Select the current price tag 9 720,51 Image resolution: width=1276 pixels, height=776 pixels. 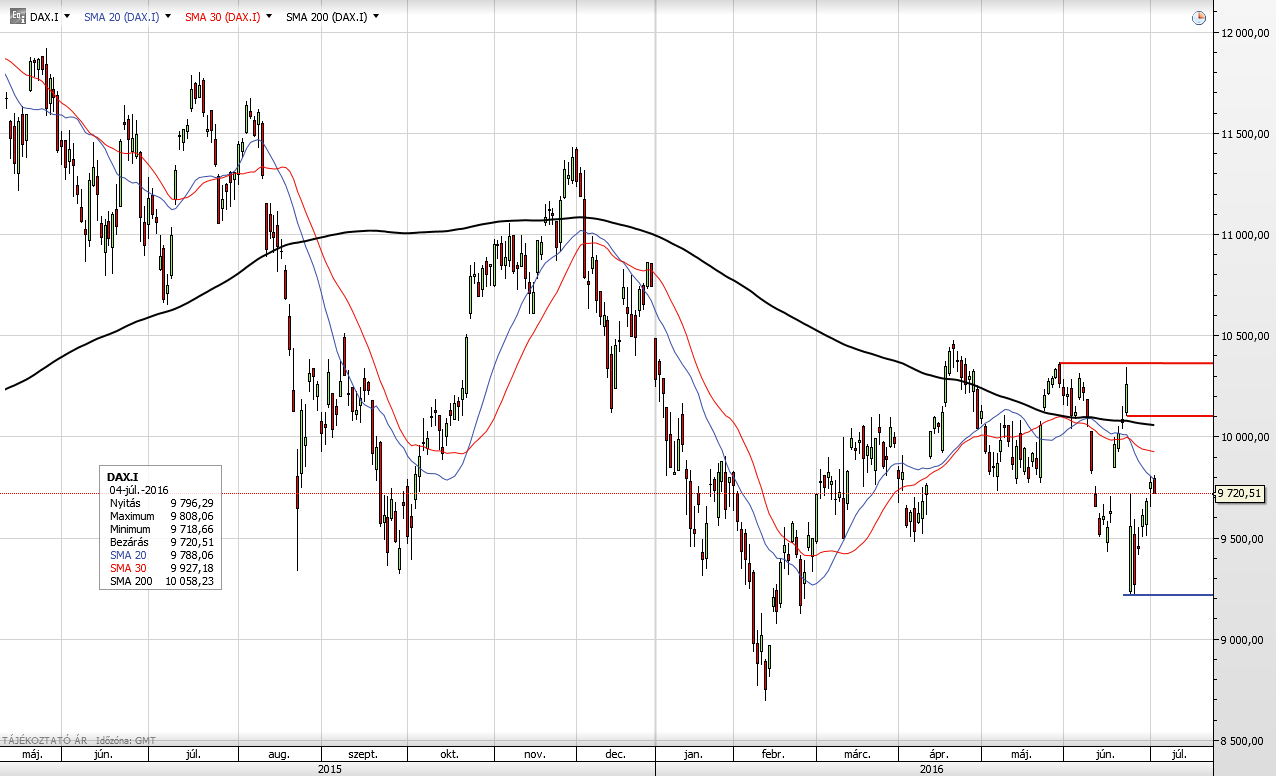(x=1240, y=493)
